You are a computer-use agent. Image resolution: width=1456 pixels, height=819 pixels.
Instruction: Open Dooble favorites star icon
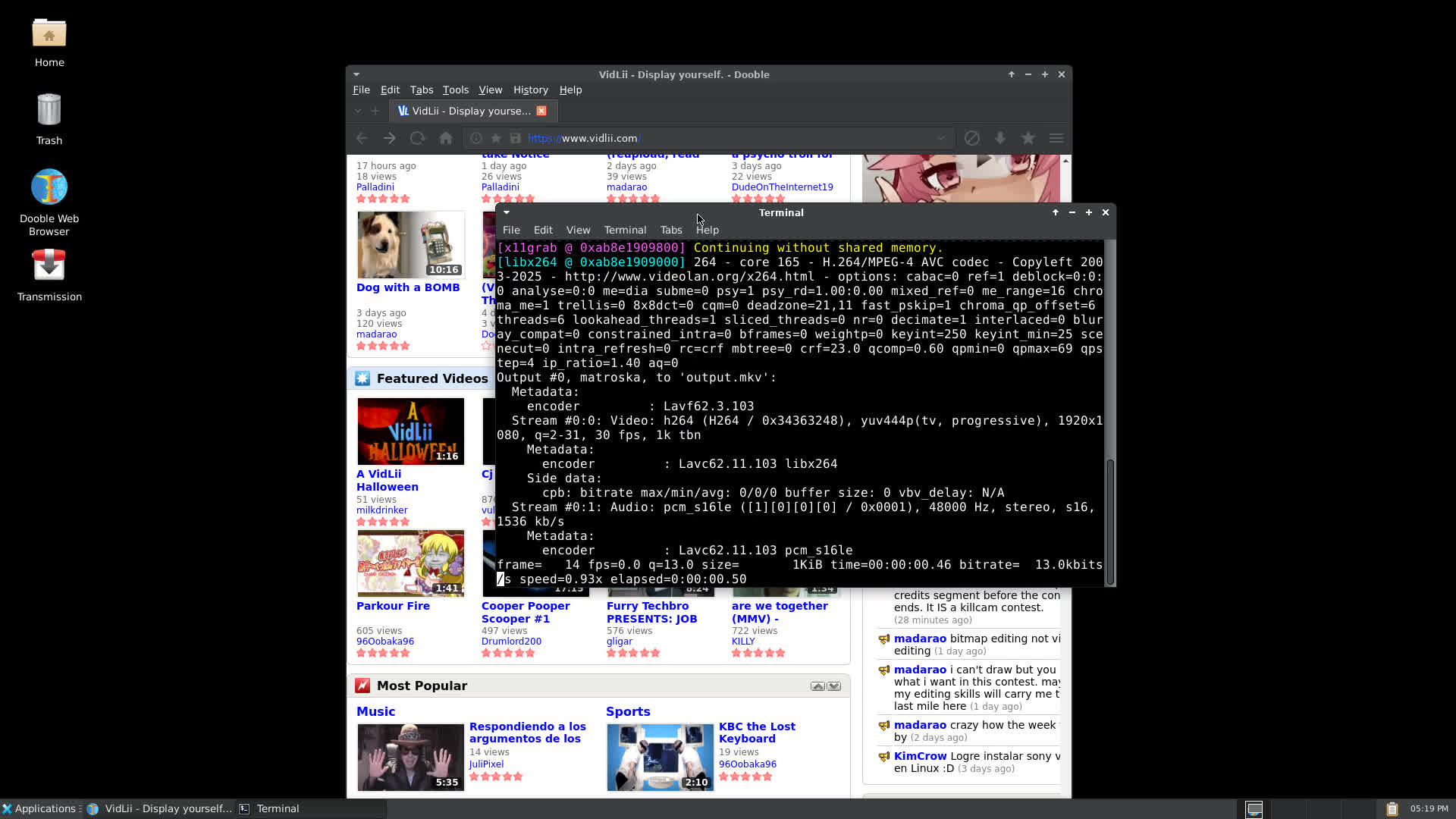pyautogui.click(x=1028, y=138)
